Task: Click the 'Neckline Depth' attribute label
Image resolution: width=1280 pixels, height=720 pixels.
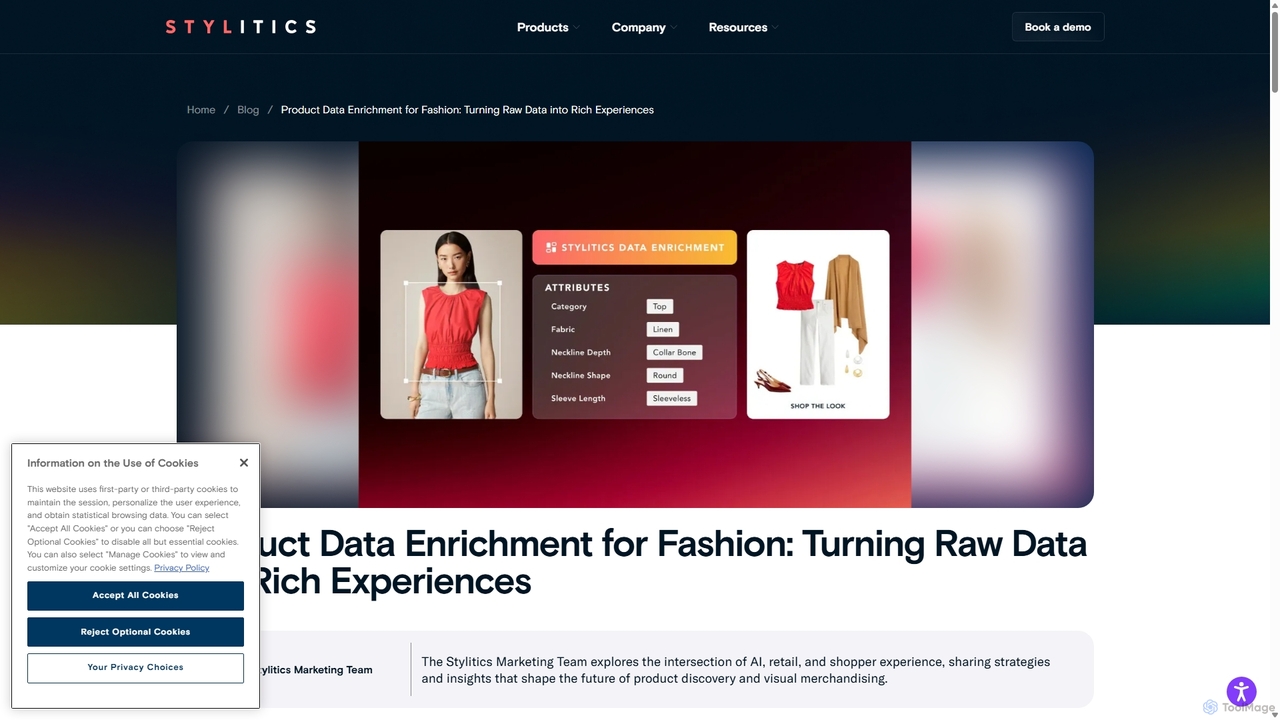Action: click(581, 352)
